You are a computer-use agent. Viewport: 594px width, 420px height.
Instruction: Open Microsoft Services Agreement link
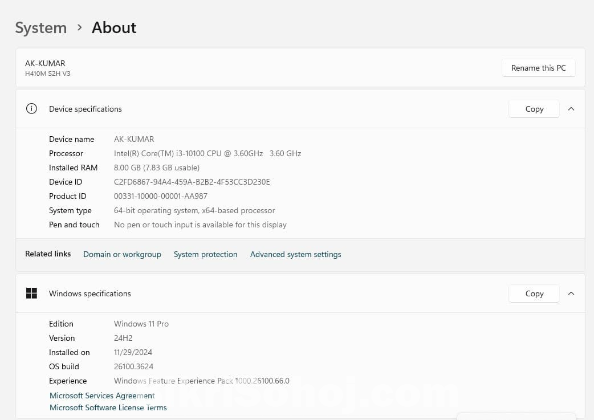pyautogui.click(x=102, y=395)
